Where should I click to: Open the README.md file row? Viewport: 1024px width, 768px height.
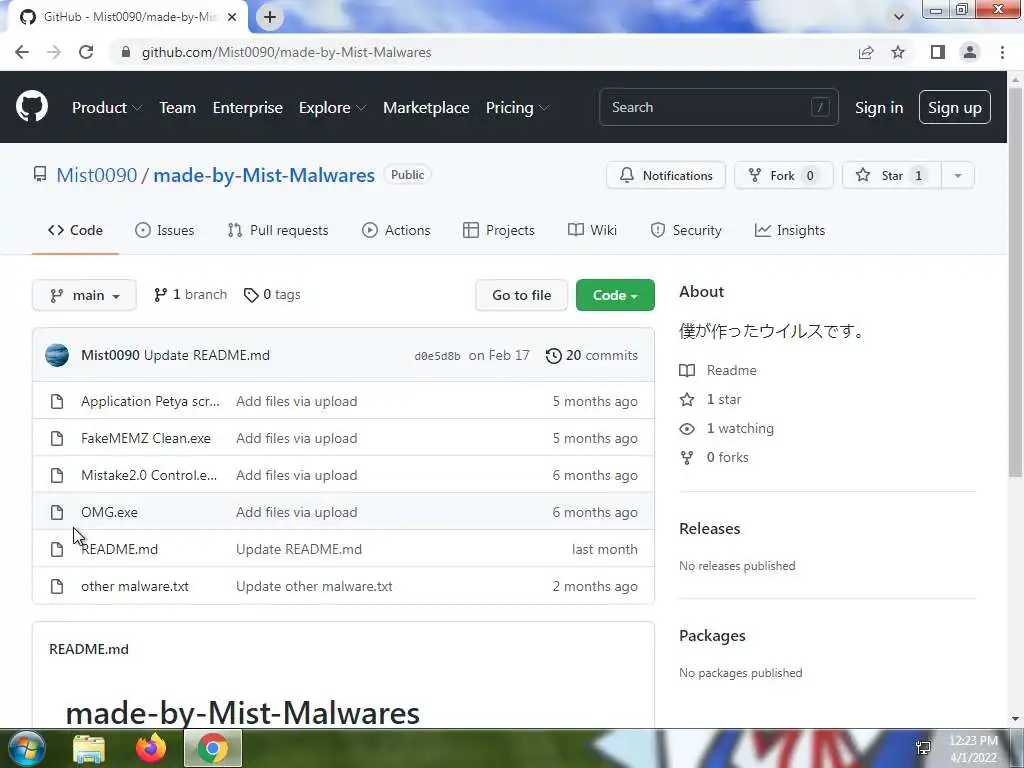click(344, 549)
